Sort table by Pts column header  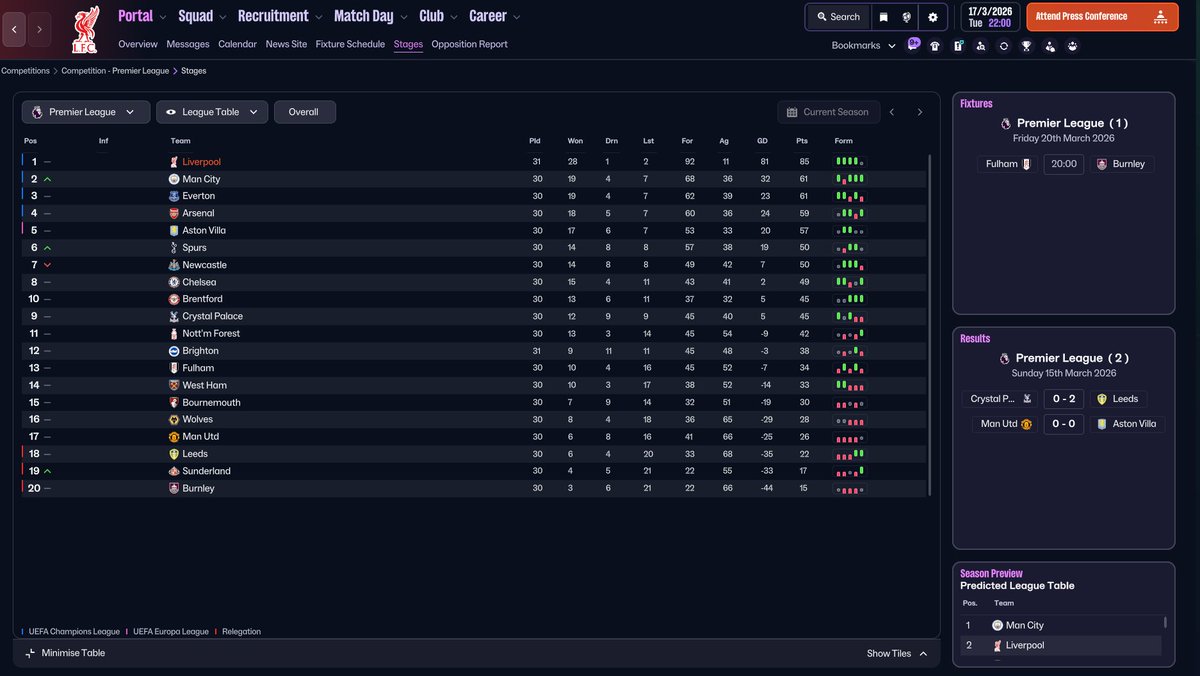click(x=802, y=141)
